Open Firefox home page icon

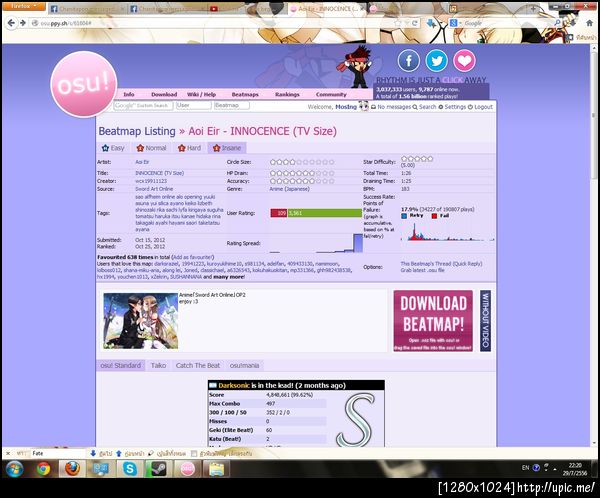pos(589,23)
